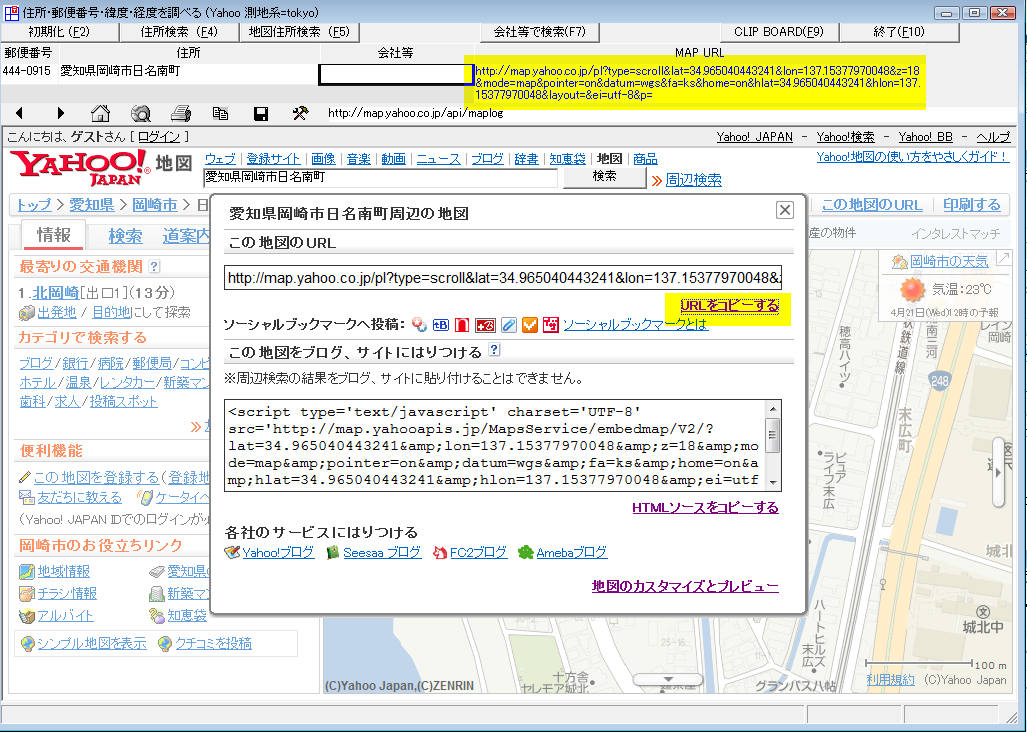Click the scroll up arrow of HTML code box
1027x732 pixels.
[x=774, y=409]
